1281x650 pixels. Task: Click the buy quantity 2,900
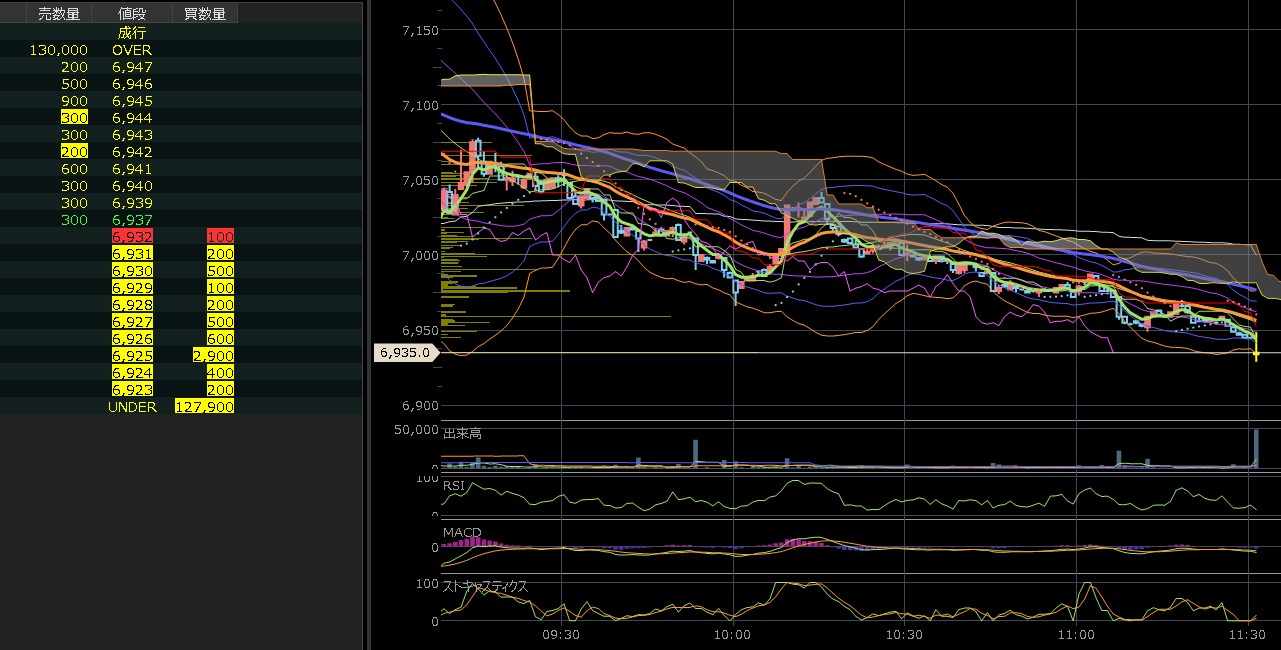214,356
